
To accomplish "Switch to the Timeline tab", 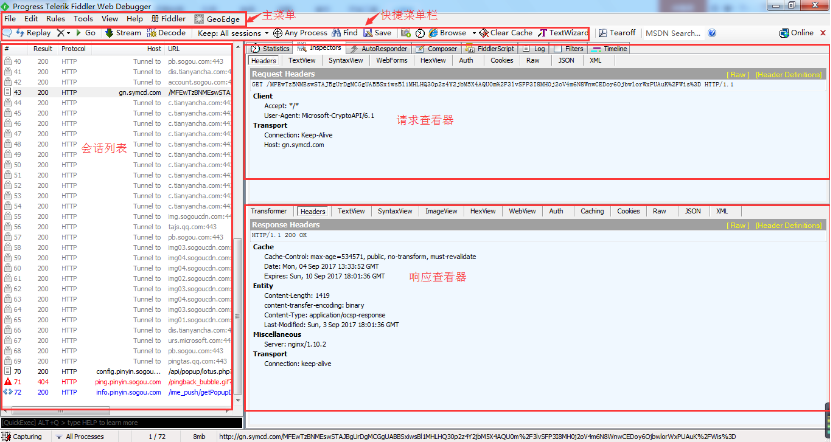I will pos(609,49).
